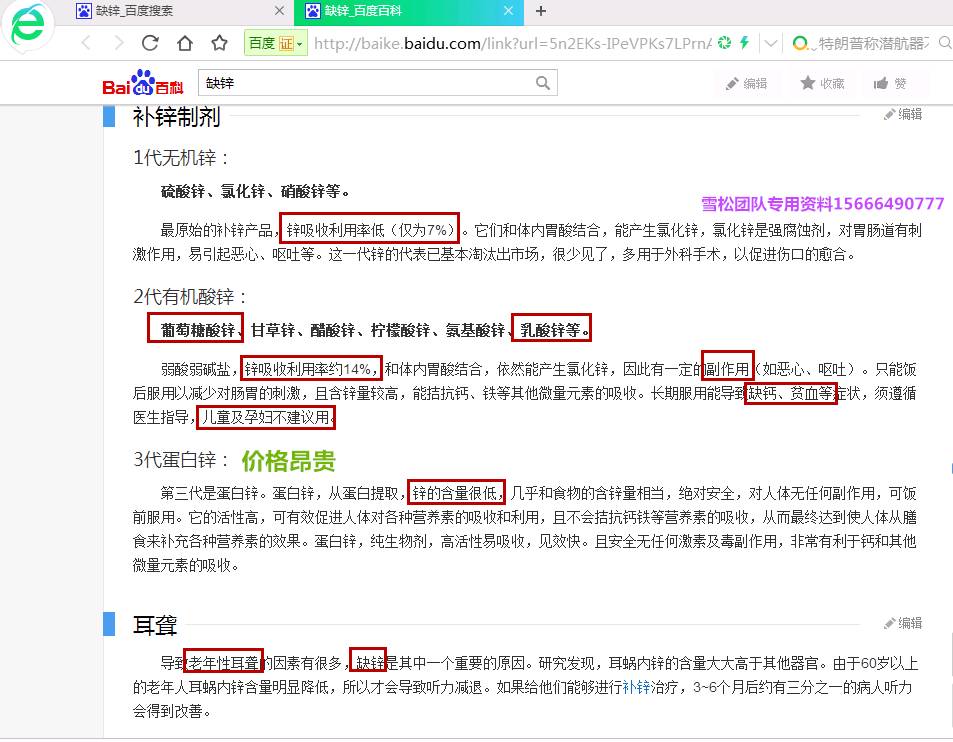This screenshot has width=953, height=742.
Task: Expand the 百度 badge dropdown arrow
Action: 299,45
